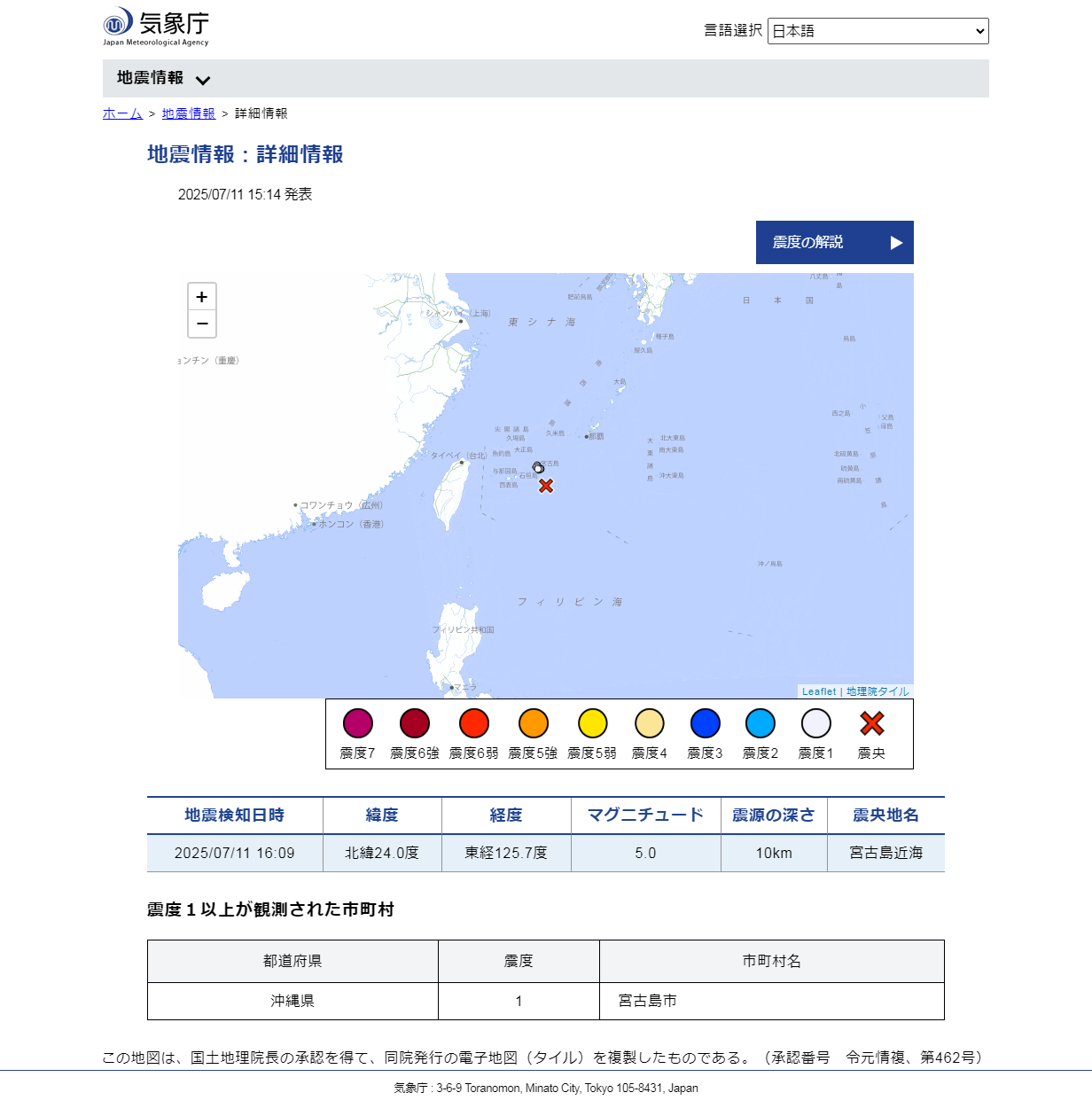The height and width of the screenshot is (1116, 1092).
Task: Select the 北緯24.0度 latitude cell
Action: 382,853
